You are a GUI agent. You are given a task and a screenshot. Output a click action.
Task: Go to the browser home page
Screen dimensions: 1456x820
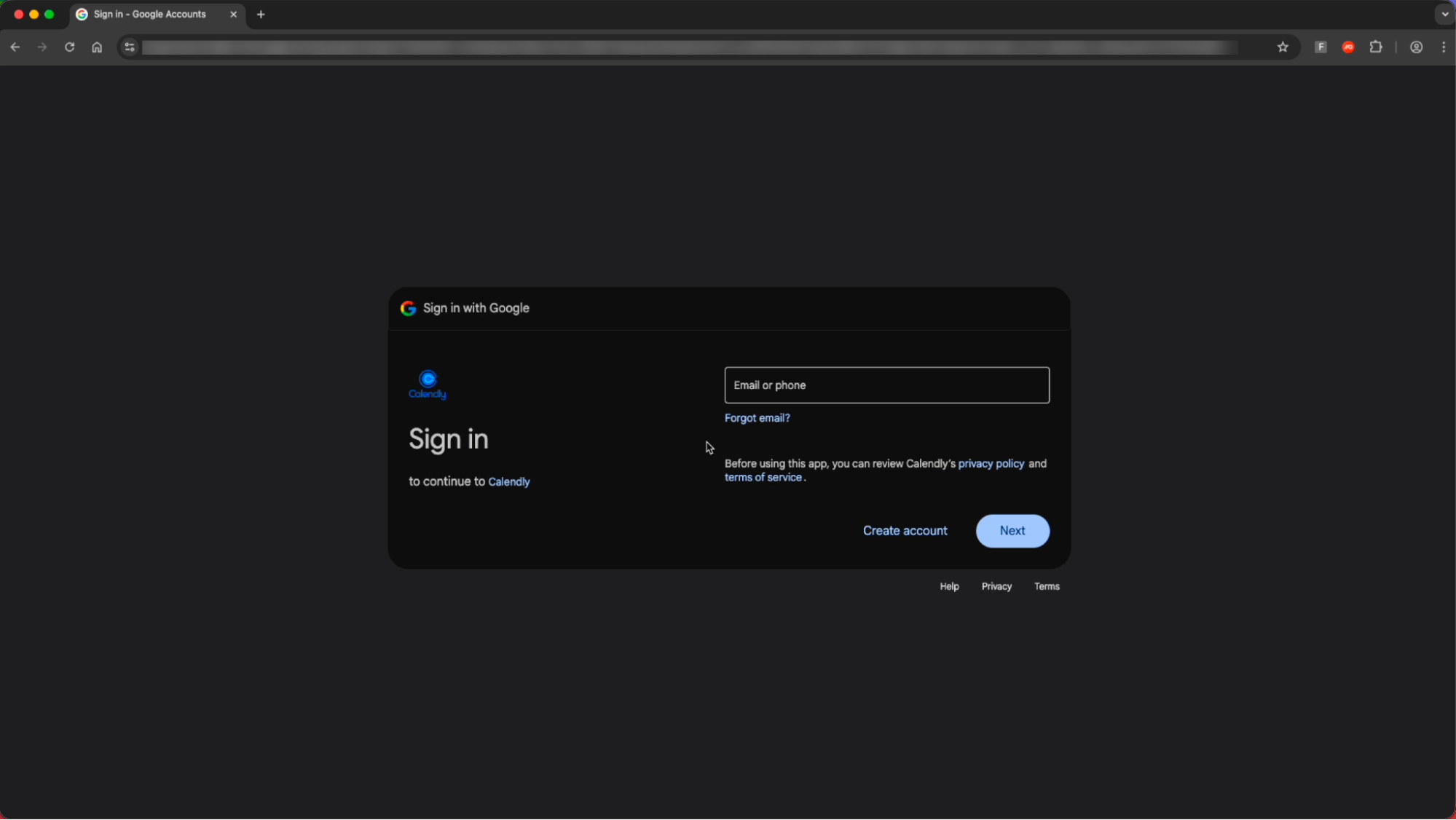[97, 47]
